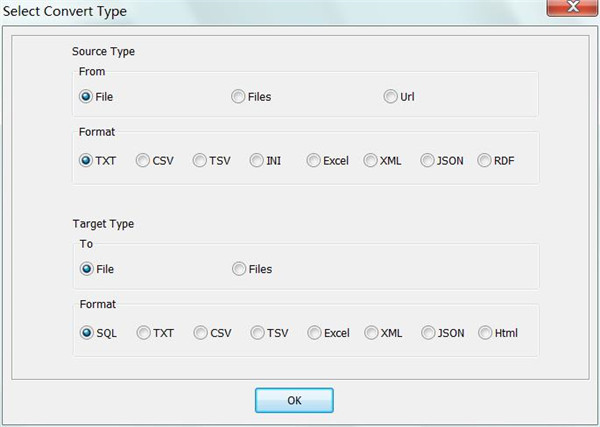The height and width of the screenshot is (427, 600).
Task: Click the OK button to confirm
Action: pyautogui.click(x=294, y=400)
